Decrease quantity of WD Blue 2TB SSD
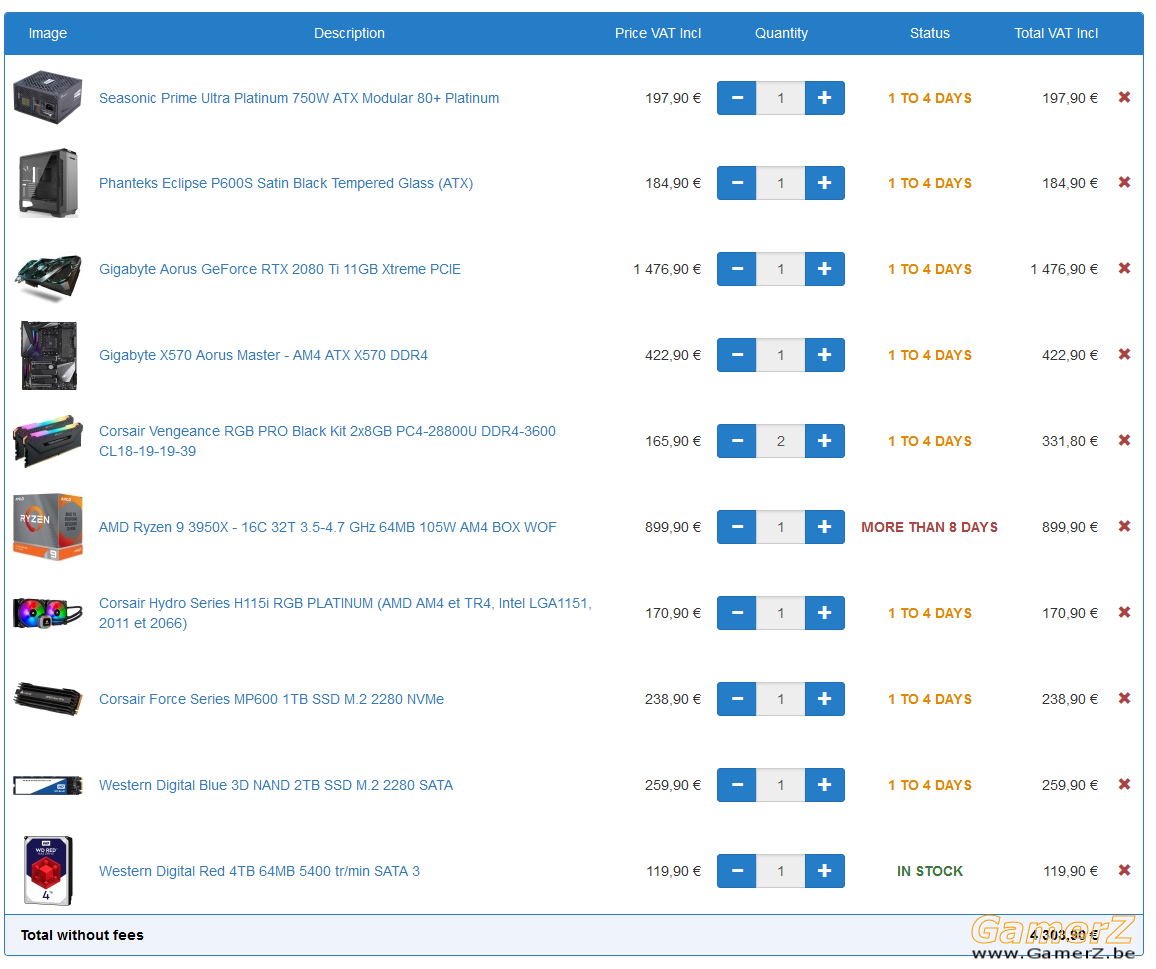 click(x=737, y=785)
